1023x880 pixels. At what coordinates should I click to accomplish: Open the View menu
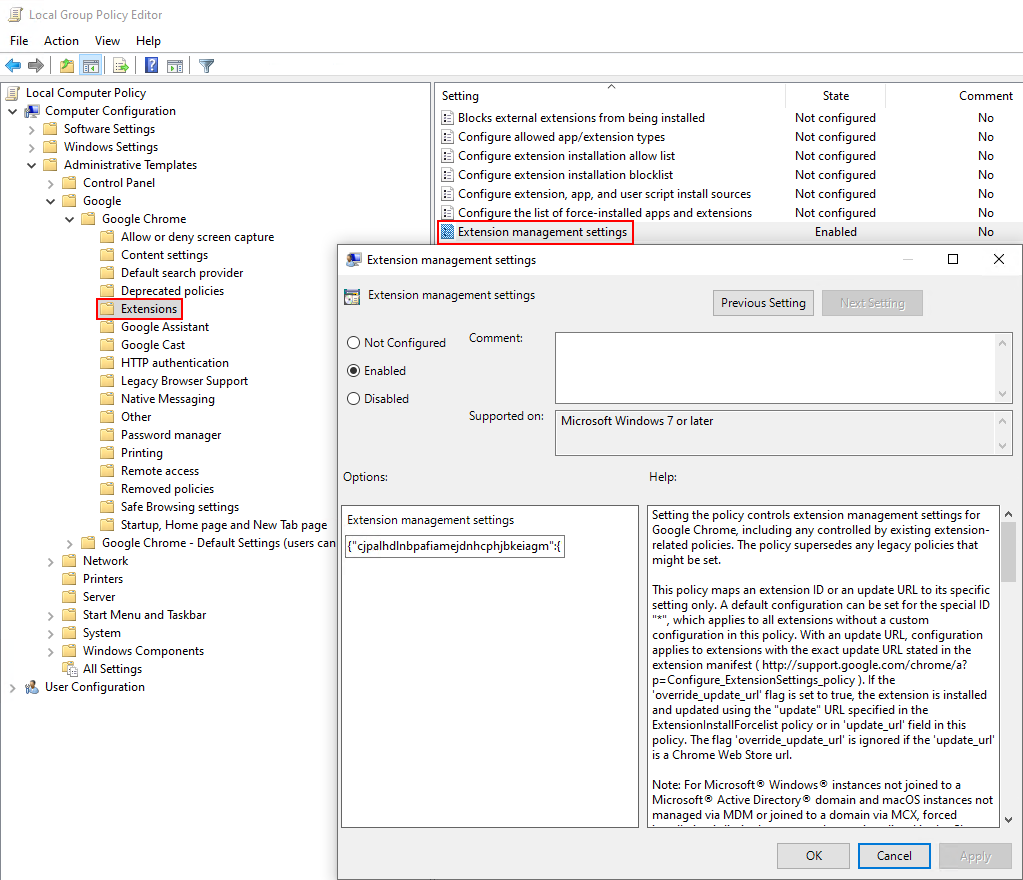click(x=107, y=40)
